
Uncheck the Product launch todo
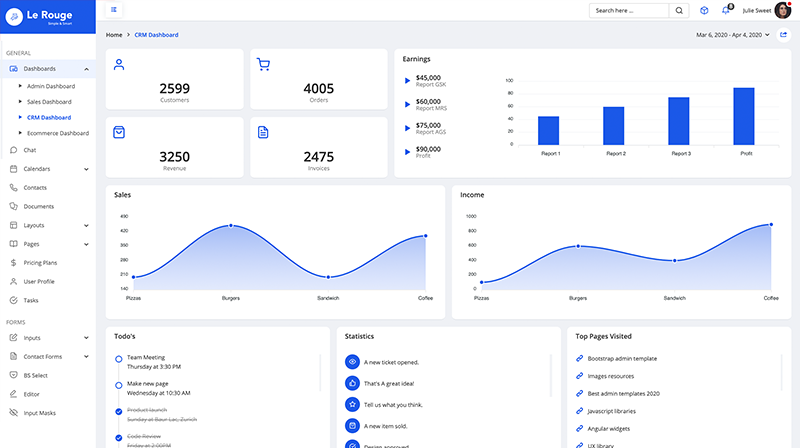click(x=119, y=411)
